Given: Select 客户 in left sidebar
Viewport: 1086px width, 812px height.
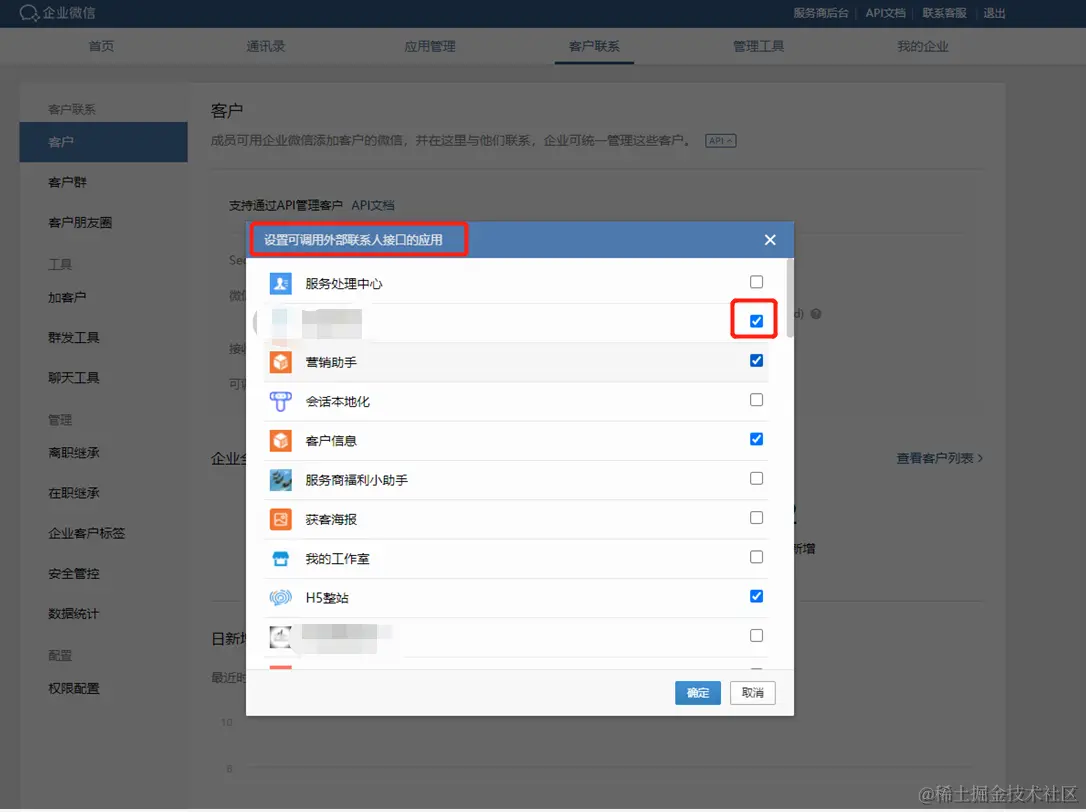Looking at the screenshot, I should (x=103, y=142).
